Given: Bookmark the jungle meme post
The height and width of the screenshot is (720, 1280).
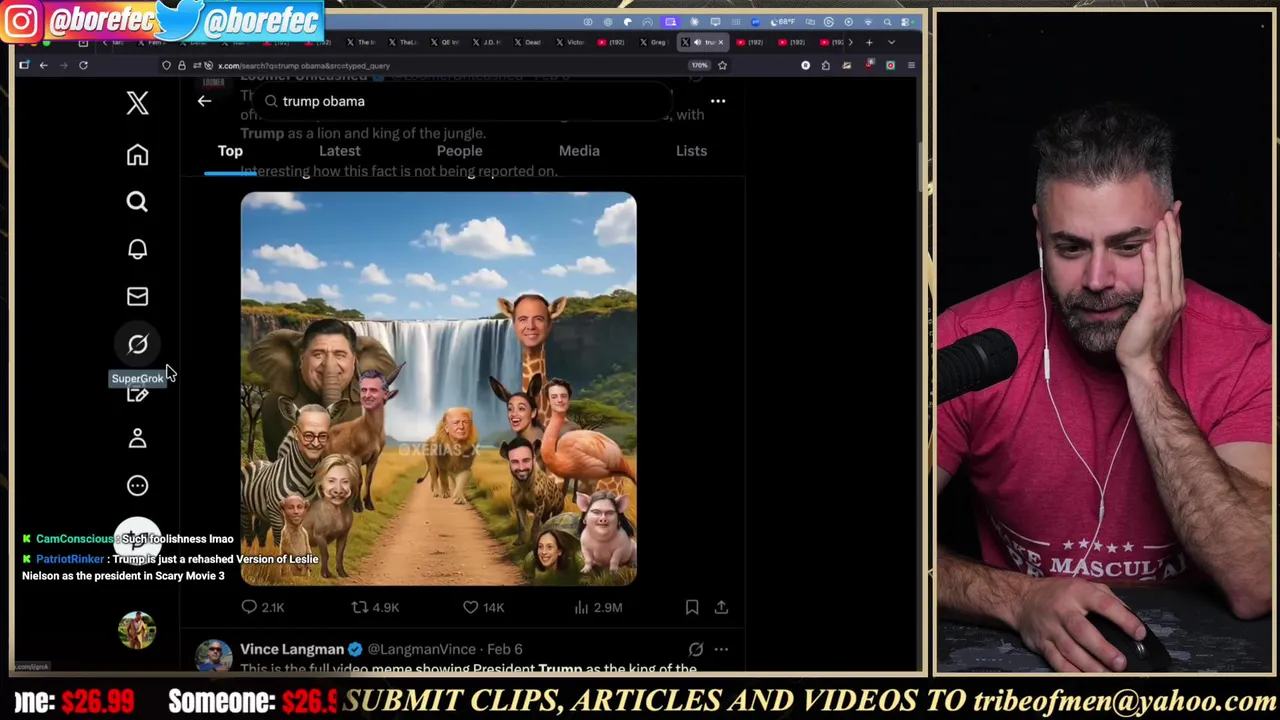Looking at the screenshot, I should point(691,607).
